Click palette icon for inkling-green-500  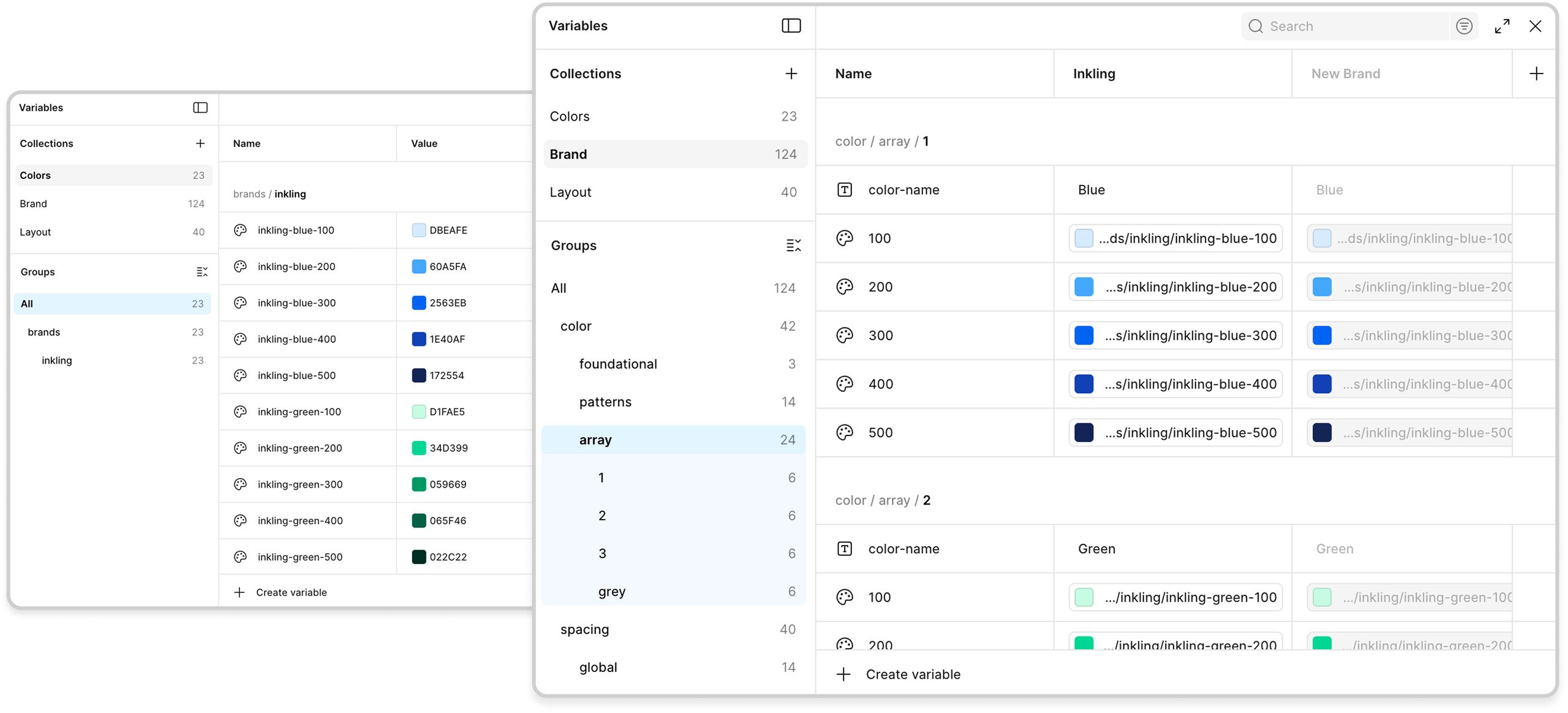pyautogui.click(x=240, y=557)
